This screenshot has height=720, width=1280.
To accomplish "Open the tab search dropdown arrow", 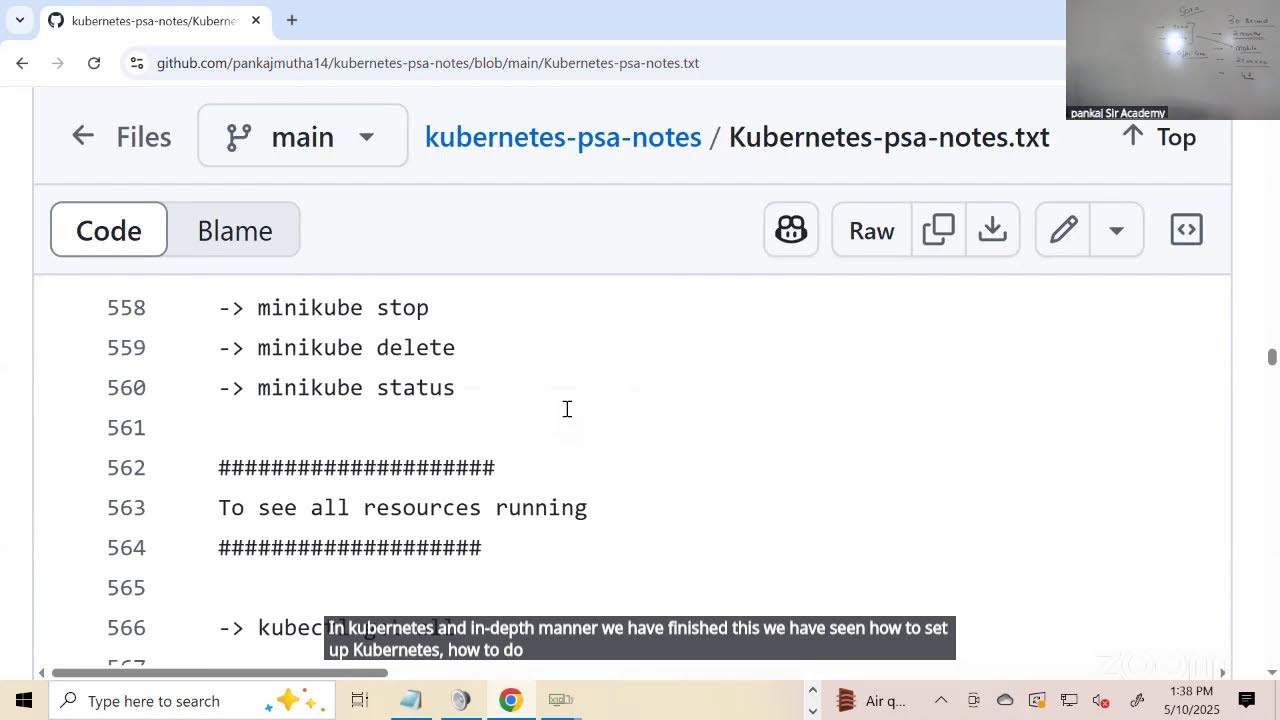I will coord(19,20).
